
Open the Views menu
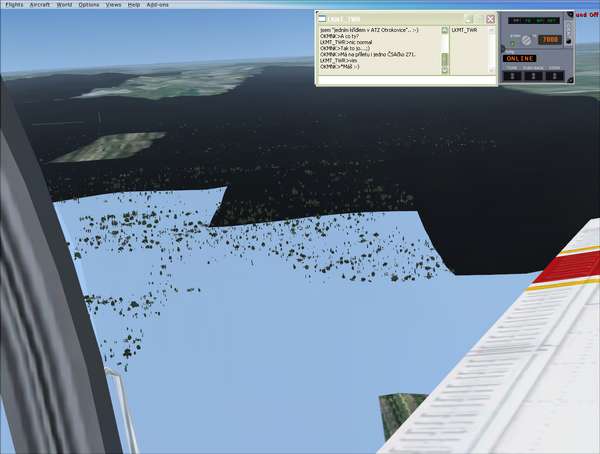click(113, 5)
